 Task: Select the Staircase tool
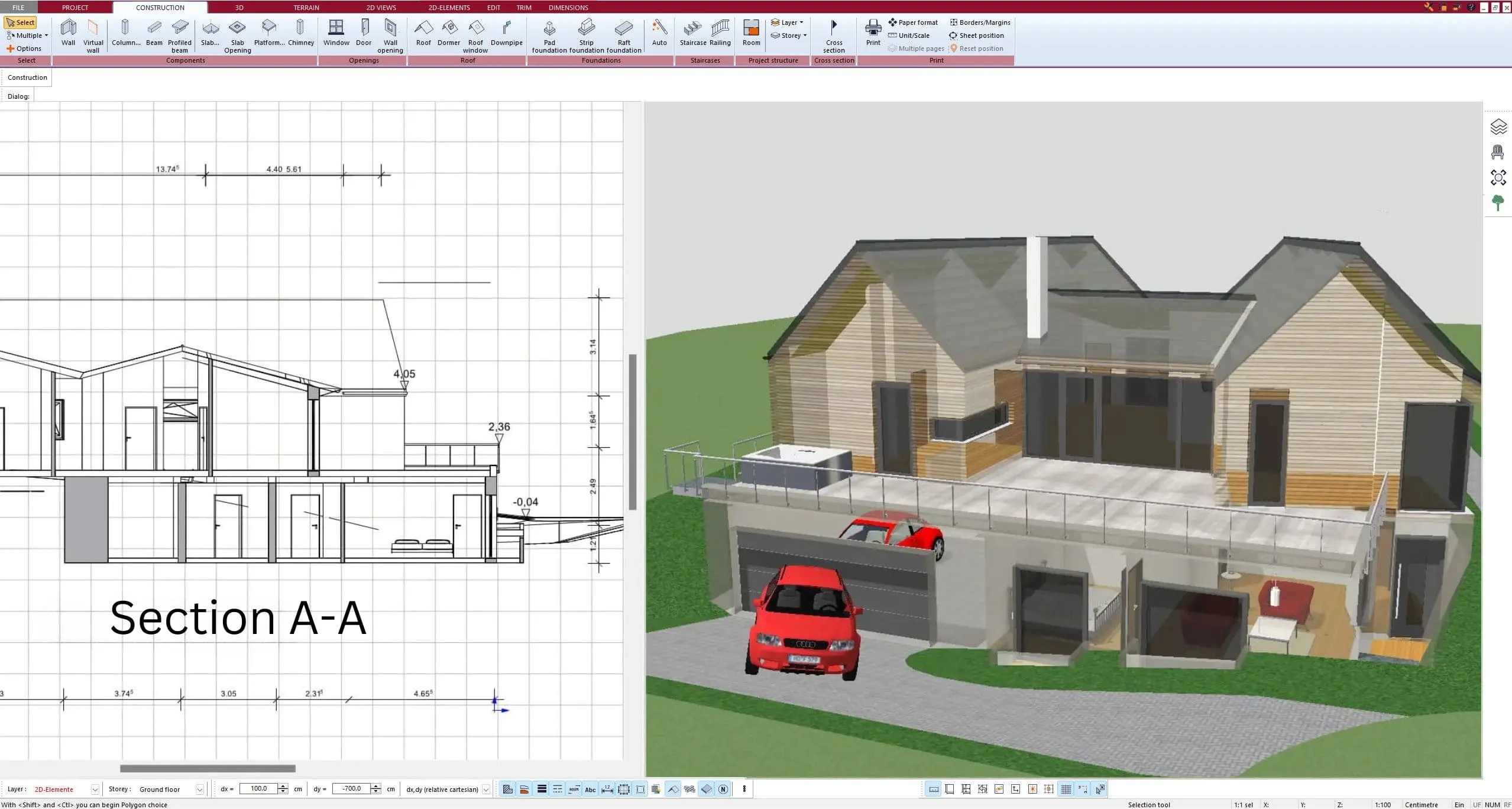tap(692, 33)
